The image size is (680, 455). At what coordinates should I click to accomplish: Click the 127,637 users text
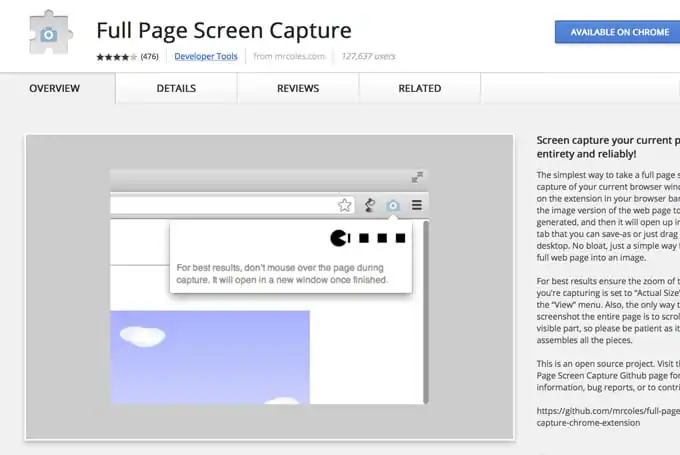(x=368, y=56)
